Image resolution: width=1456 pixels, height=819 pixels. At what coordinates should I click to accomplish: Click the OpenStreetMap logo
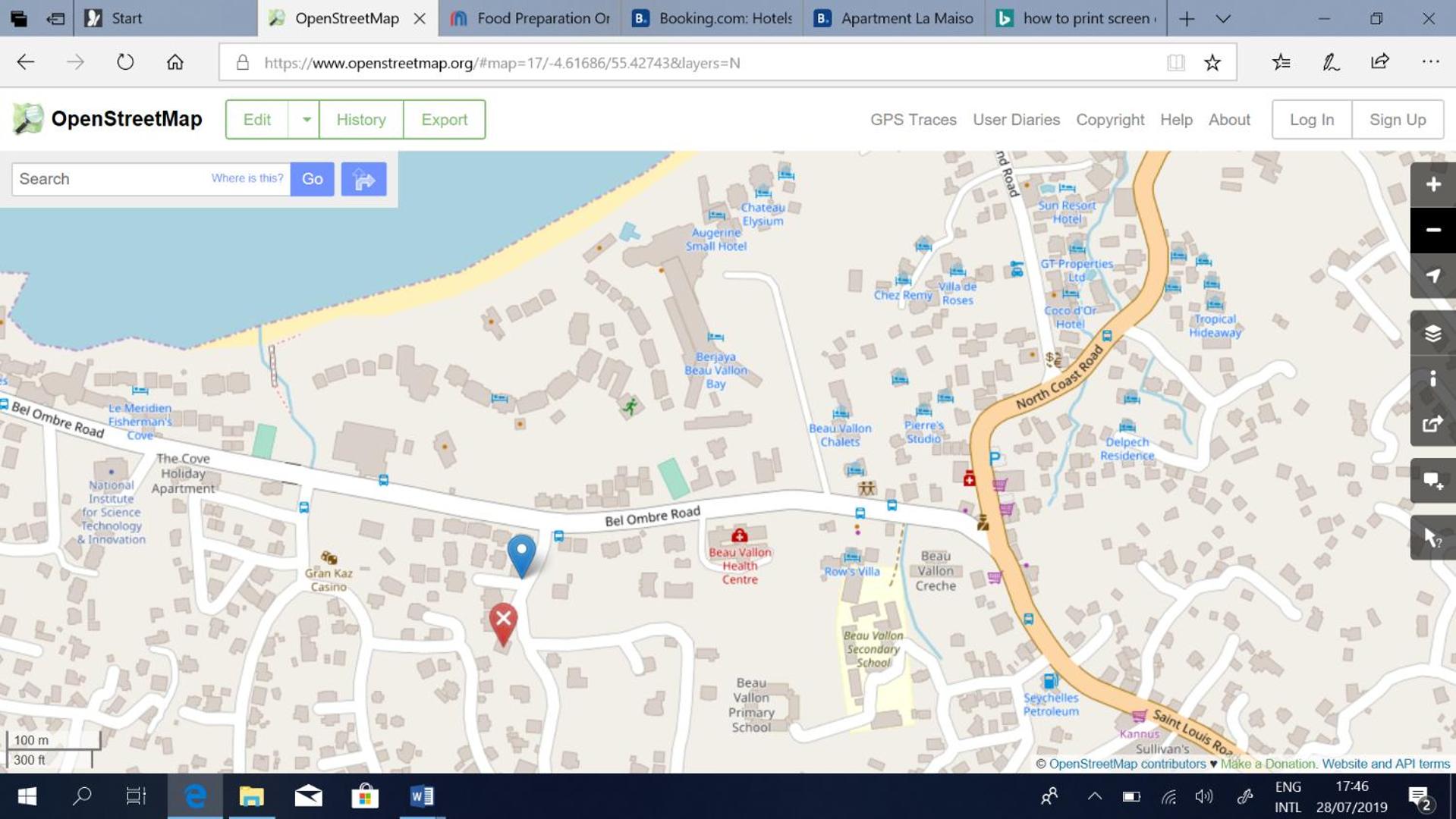click(107, 119)
